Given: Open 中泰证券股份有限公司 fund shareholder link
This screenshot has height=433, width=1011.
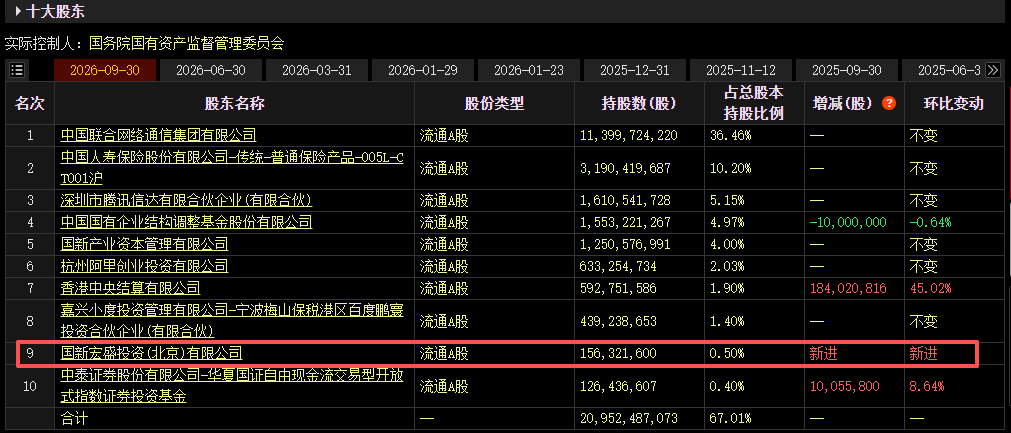Looking at the screenshot, I should (232, 385).
